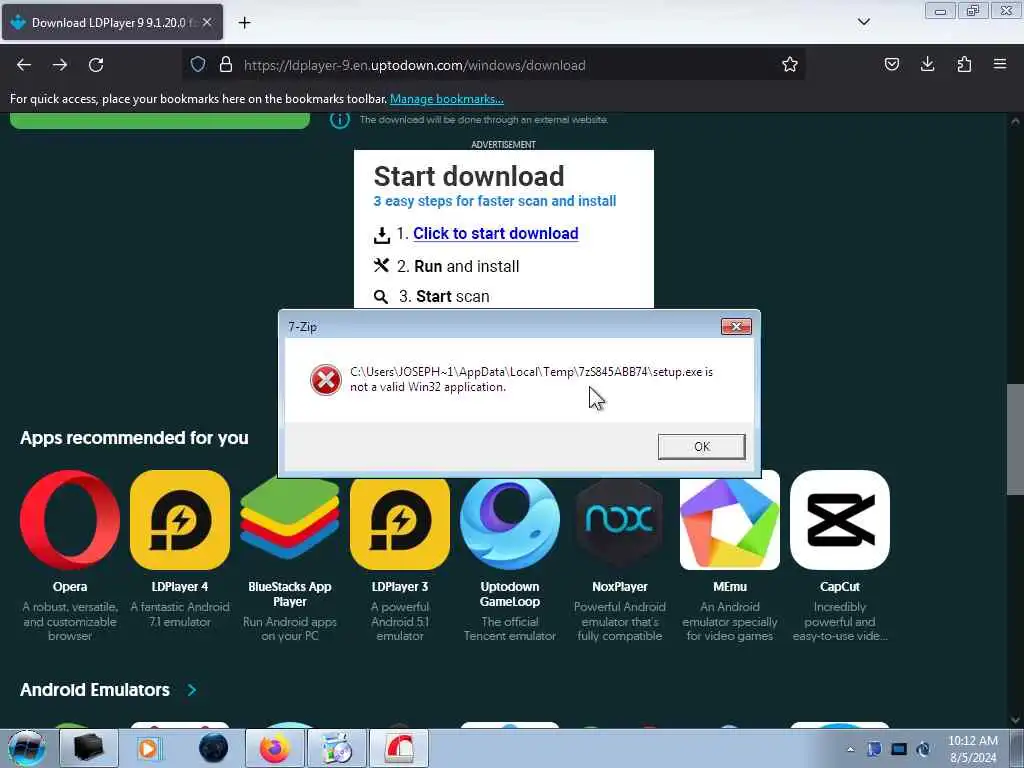This screenshot has height=768, width=1024.
Task: Open the Pocket save icon
Action: [891, 64]
